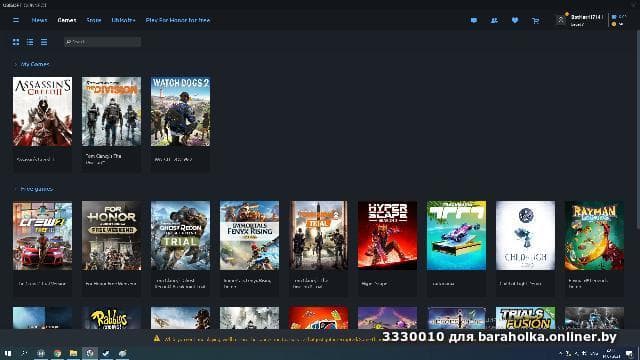Open the friends list icon
This screenshot has width=640, height=360.
pyautogui.click(x=494, y=20)
